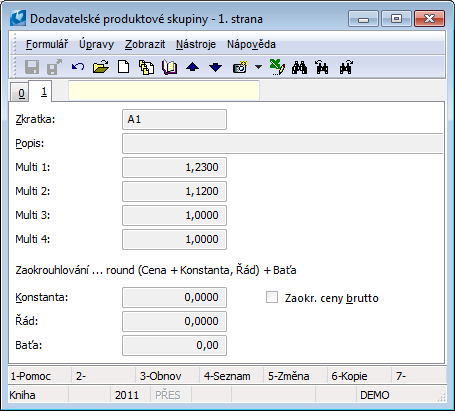Click the Zaokrouhlování formula text
The width and height of the screenshot is (455, 411).
tap(156, 270)
